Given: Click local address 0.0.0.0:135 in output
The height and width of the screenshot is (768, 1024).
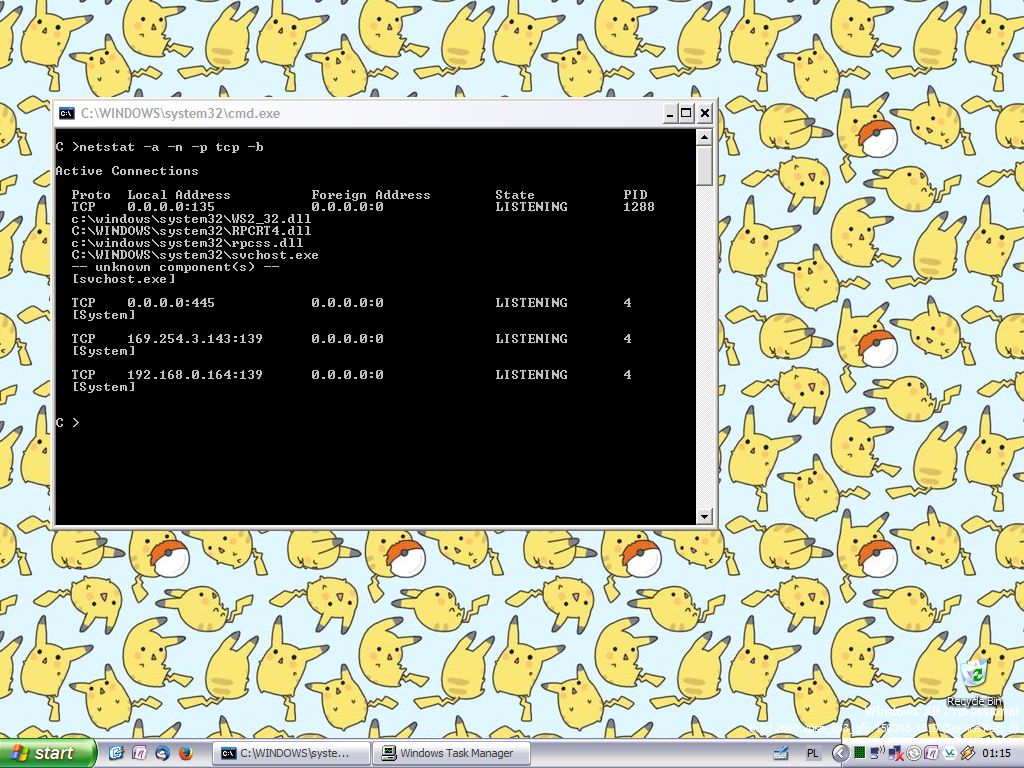Looking at the screenshot, I should (x=170, y=207).
